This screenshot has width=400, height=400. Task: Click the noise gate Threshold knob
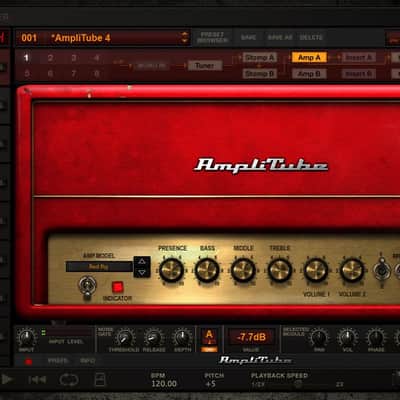click(x=125, y=338)
